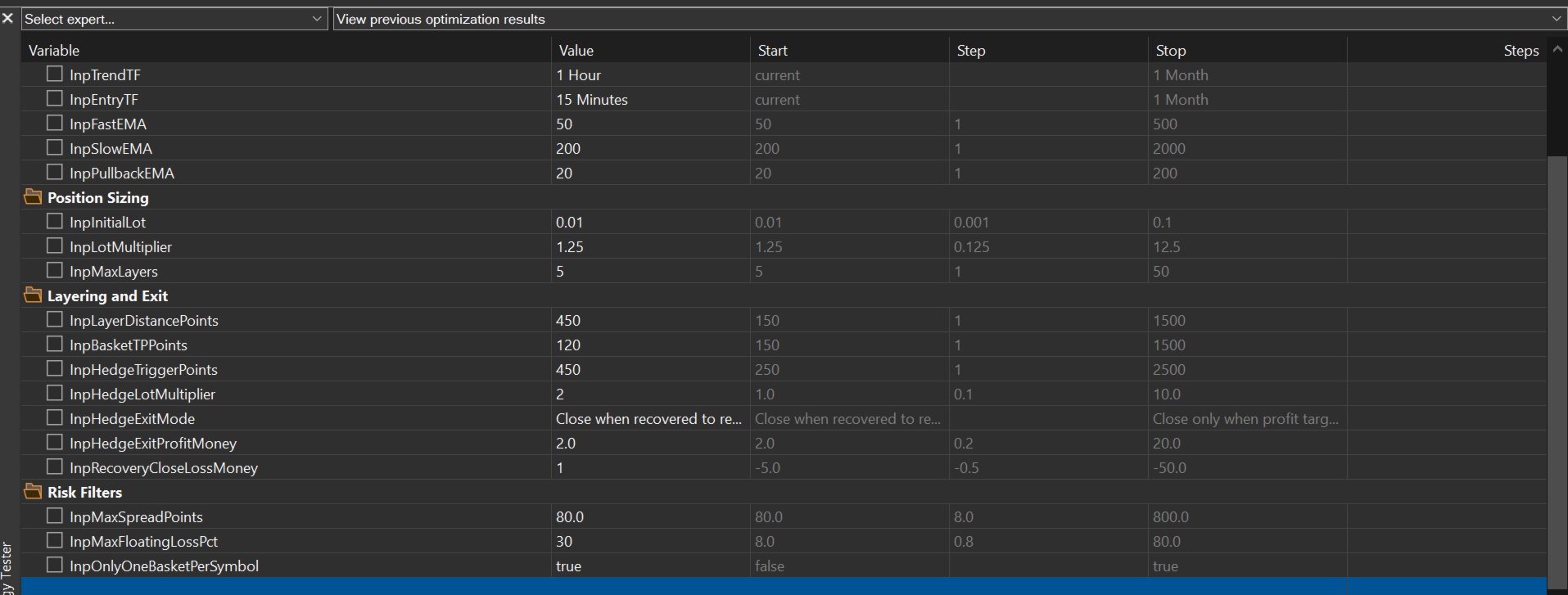This screenshot has width=1568, height=595.
Task: Edit InpOnlyOneBasketPerSymbol value true
Action: point(651,566)
